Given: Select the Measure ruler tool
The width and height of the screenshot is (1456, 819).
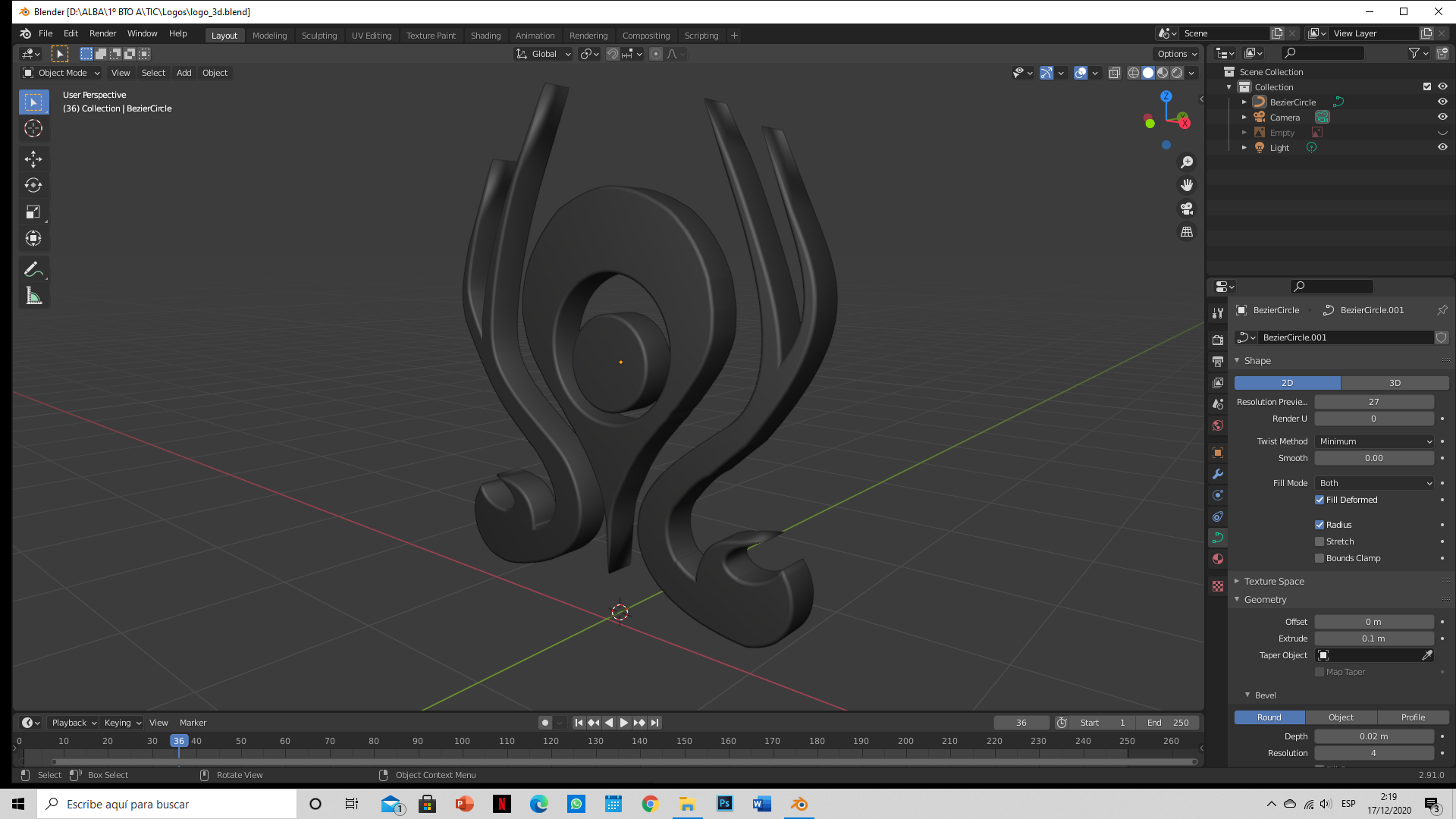Looking at the screenshot, I should (33, 296).
